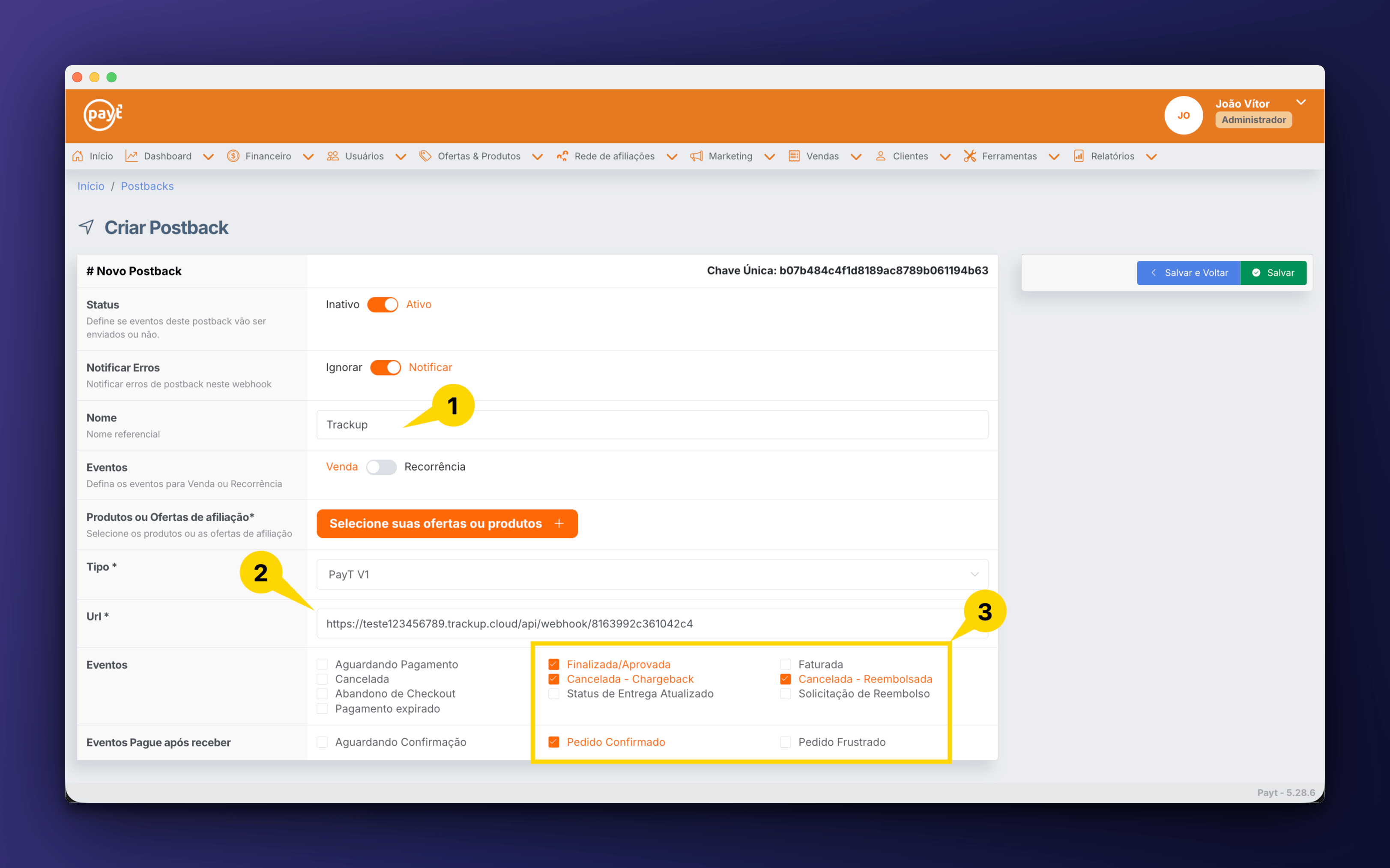Click the Clientes person icon
This screenshot has height=868, width=1390.
(880, 156)
